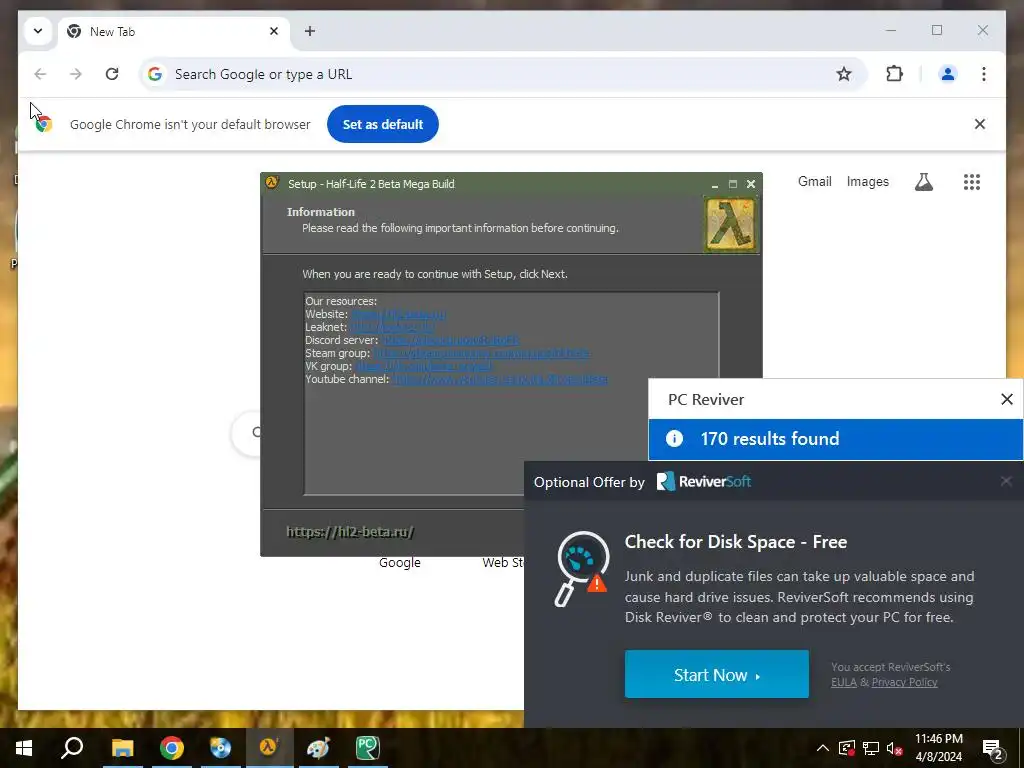The height and width of the screenshot is (768, 1024).
Task: Click the Google shortcut tile label
Action: (x=400, y=562)
